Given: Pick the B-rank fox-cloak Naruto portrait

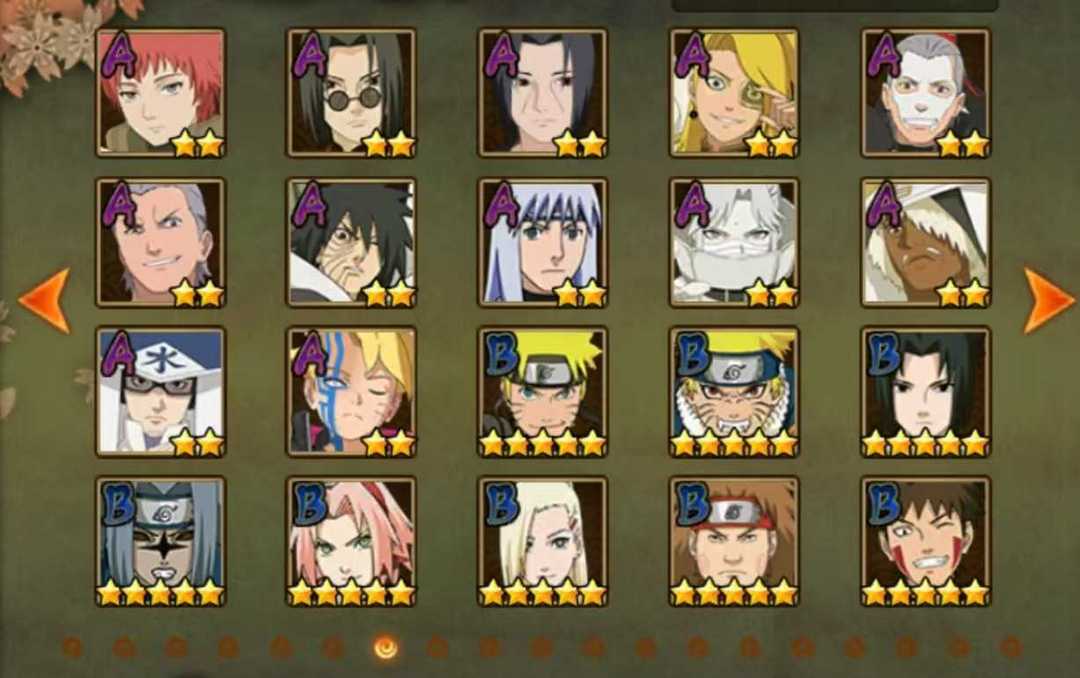Looking at the screenshot, I should 734,392.
